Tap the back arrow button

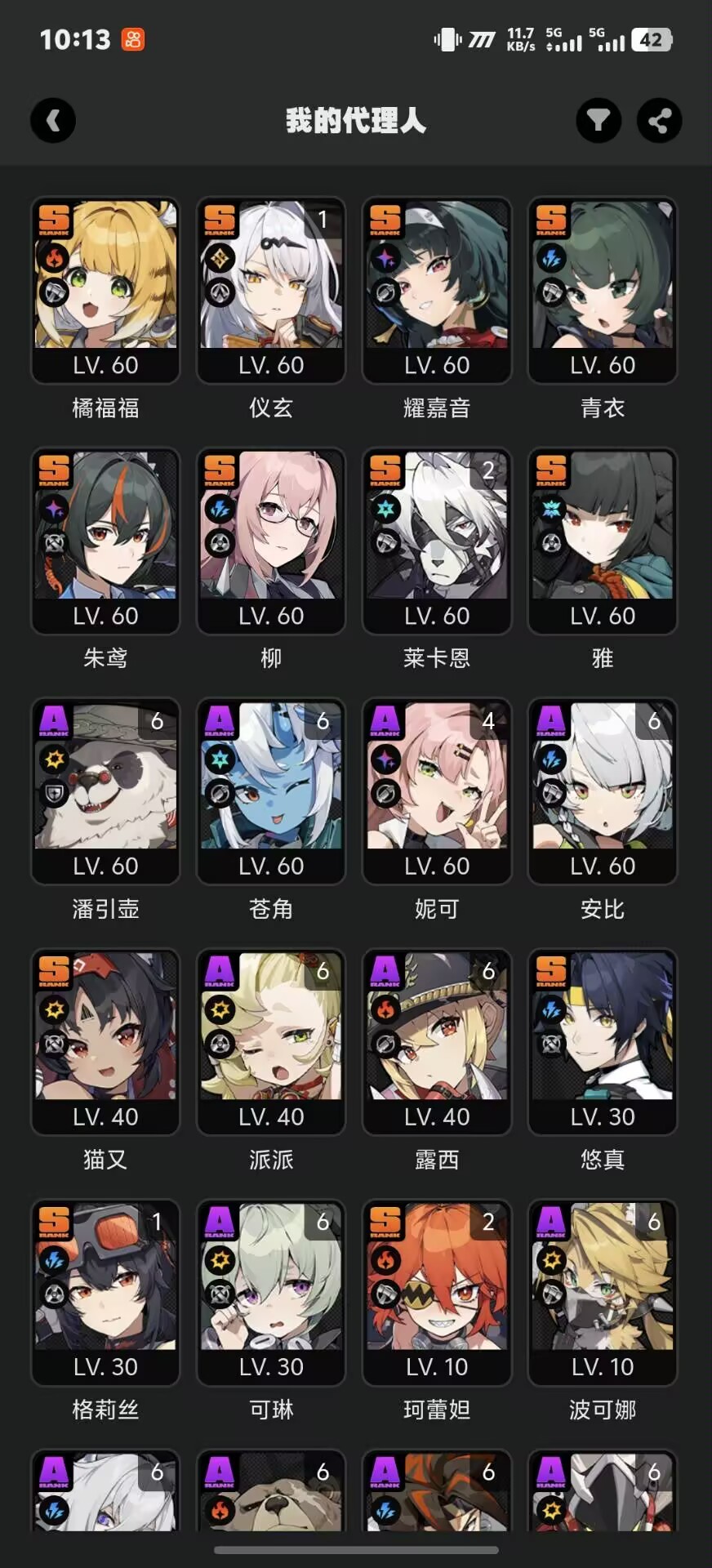pos(53,121)
